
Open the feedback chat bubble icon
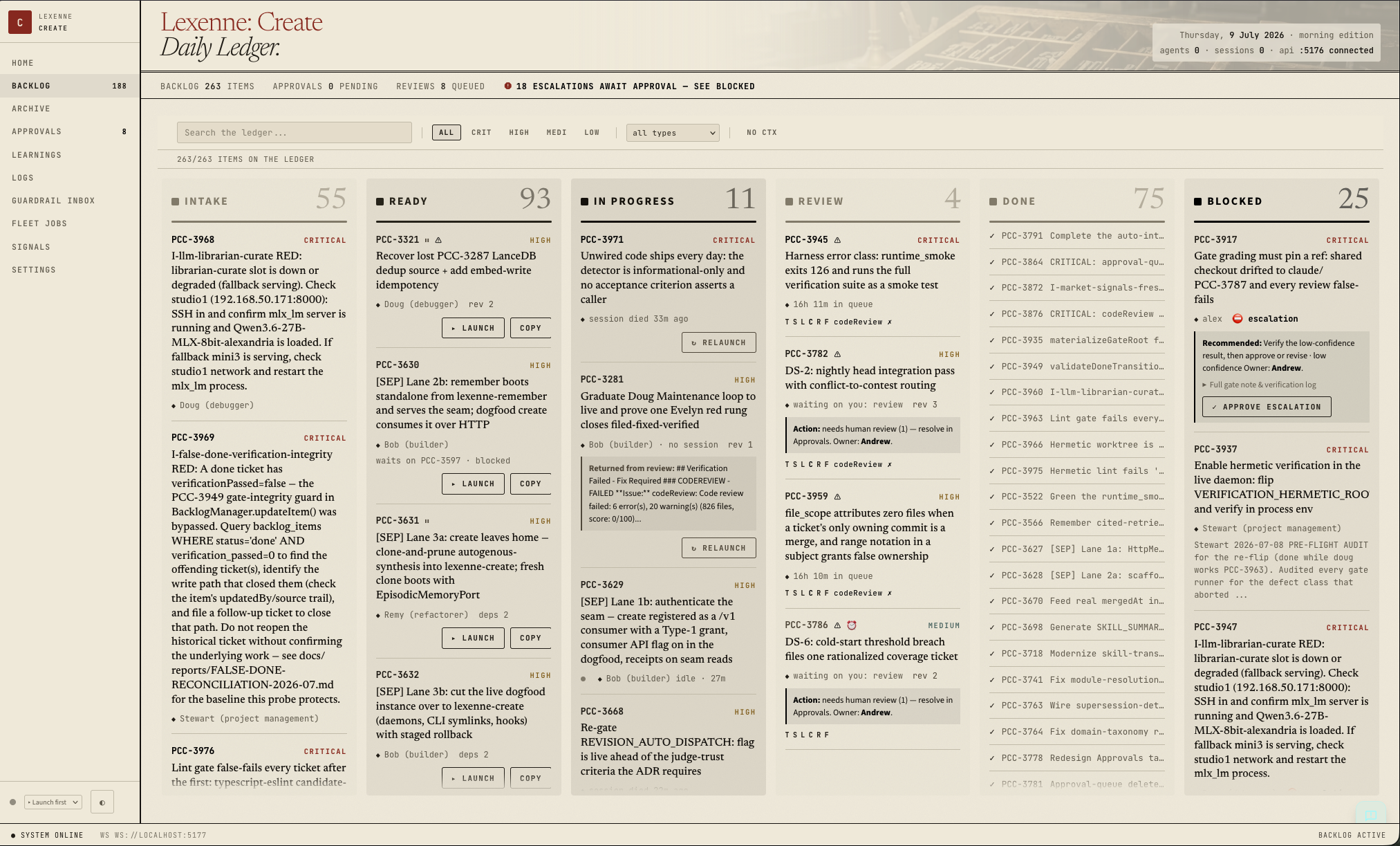pos(1371,813)
